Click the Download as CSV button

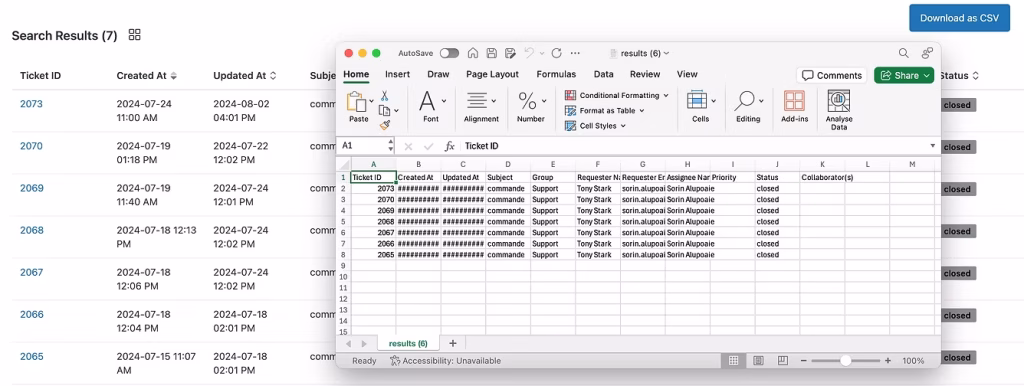tap(959, 18)
